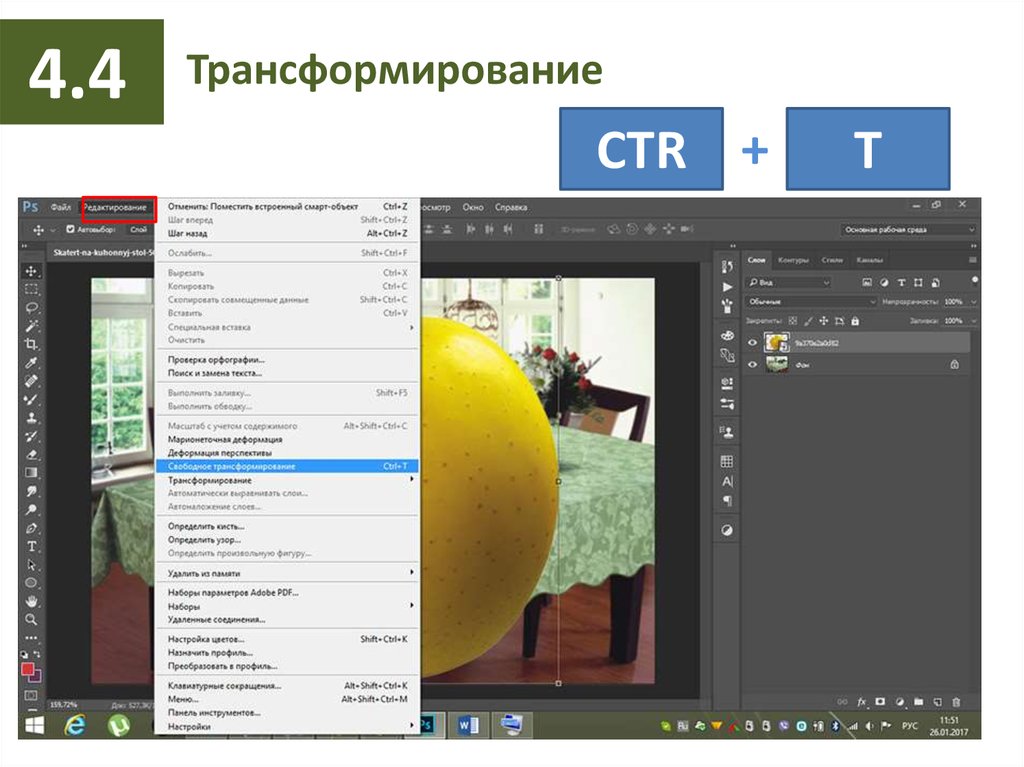Select the Magic Wand tool
The width and height of the screenshot is (1024, 767).
coord(31,326)
